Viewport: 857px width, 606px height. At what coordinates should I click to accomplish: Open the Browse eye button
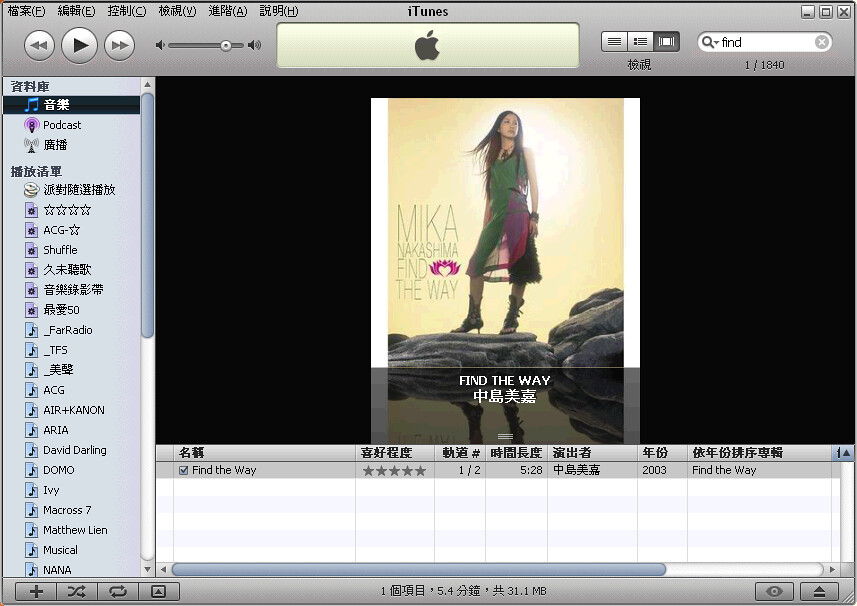tap(774, 591)
